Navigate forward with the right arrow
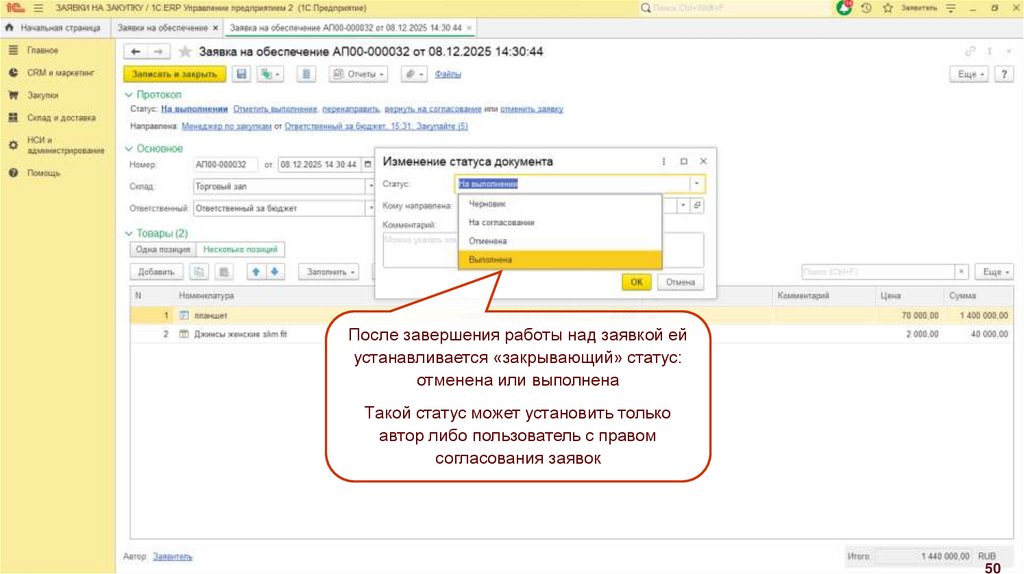1024x574 pixels. [158, 52]
